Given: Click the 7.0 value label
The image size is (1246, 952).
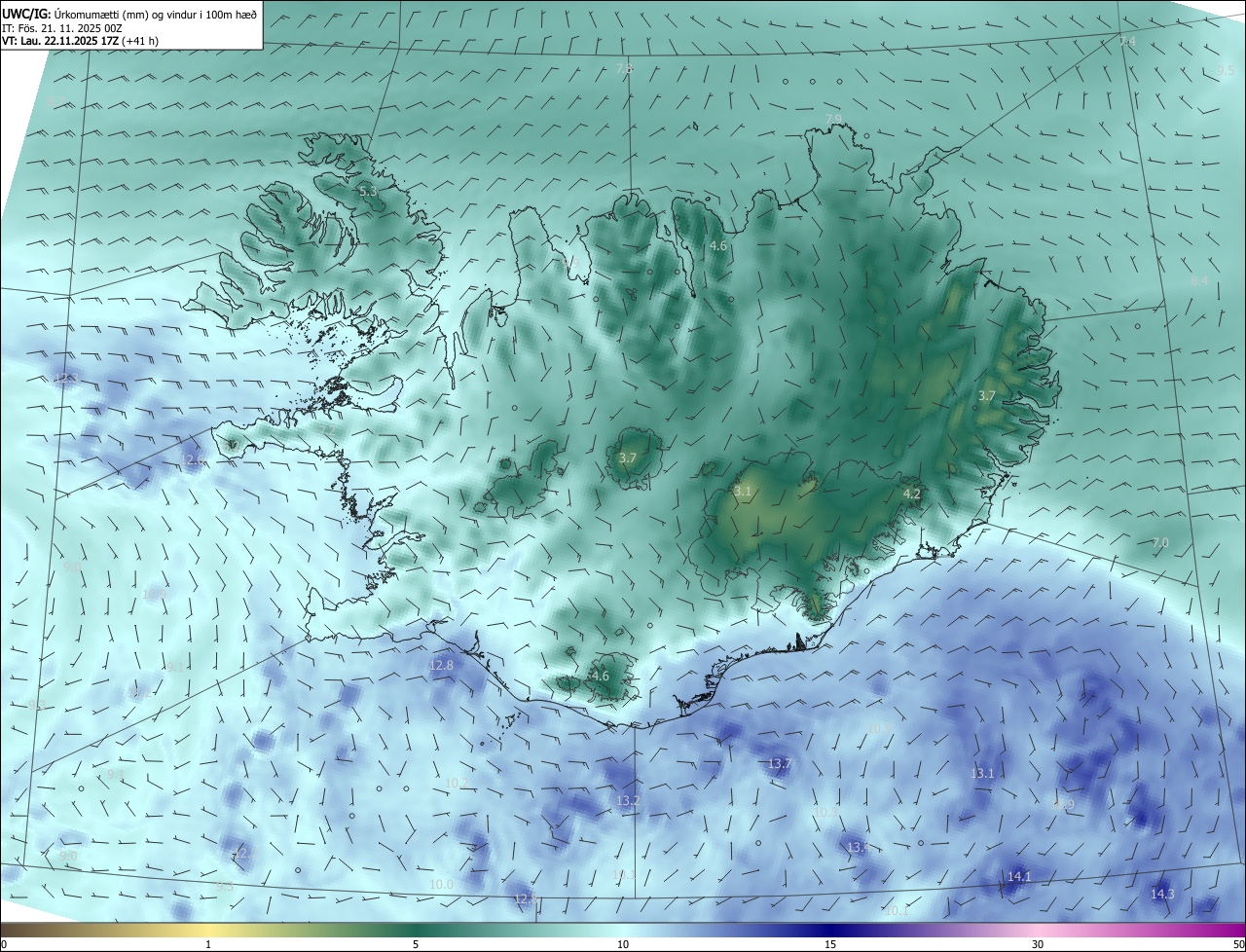Looking at the screenshot, I should pos(1160,542).
